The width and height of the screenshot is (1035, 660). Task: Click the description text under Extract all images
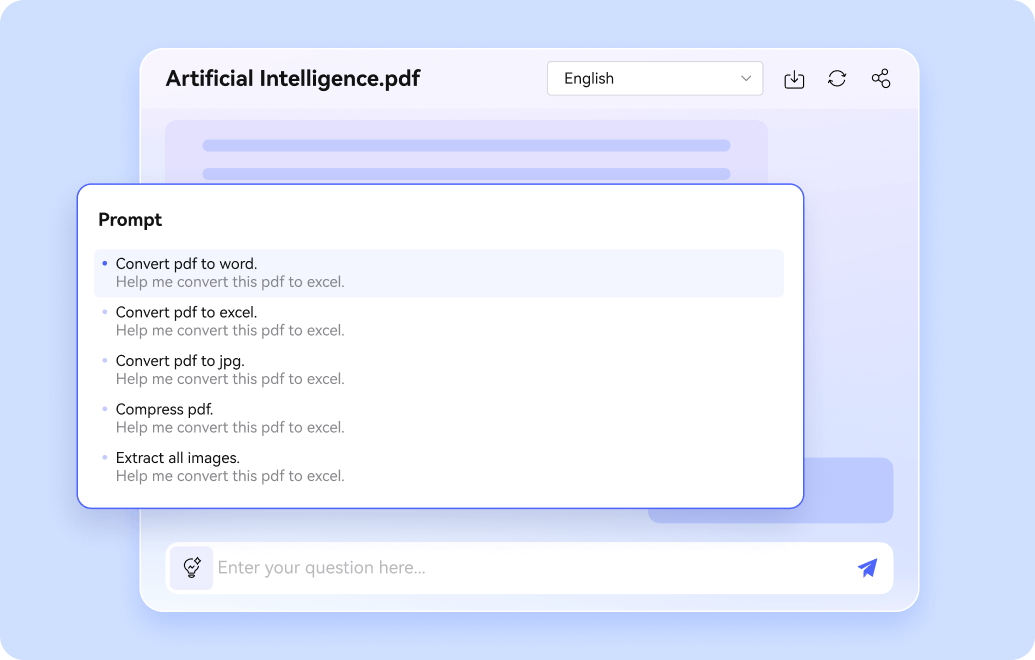[x=230, y=476]
